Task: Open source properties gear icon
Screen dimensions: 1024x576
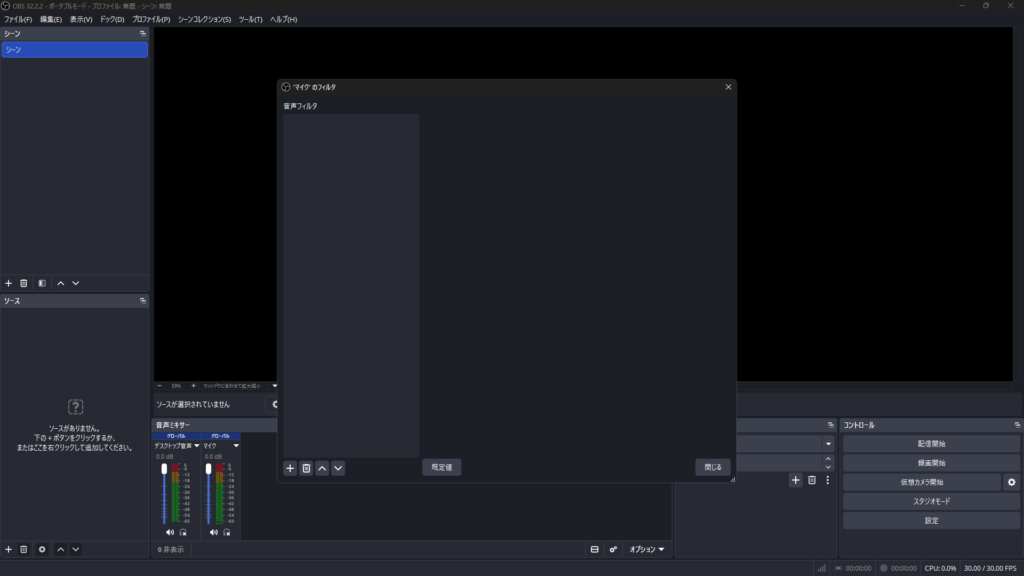Action: [x=42, y=550]
